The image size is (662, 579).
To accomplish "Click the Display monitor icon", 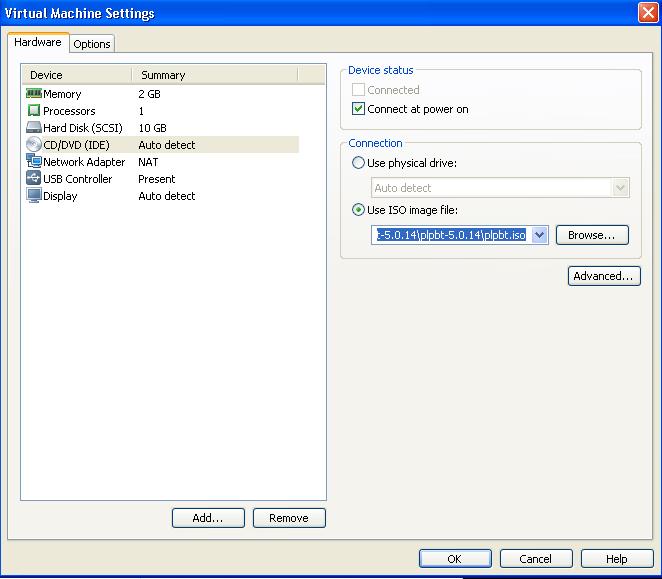I will (34, 196).
